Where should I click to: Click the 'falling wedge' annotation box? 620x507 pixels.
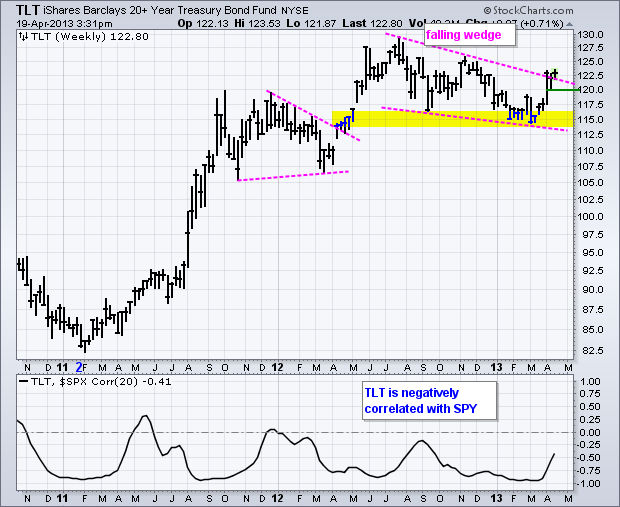[470, 35]
